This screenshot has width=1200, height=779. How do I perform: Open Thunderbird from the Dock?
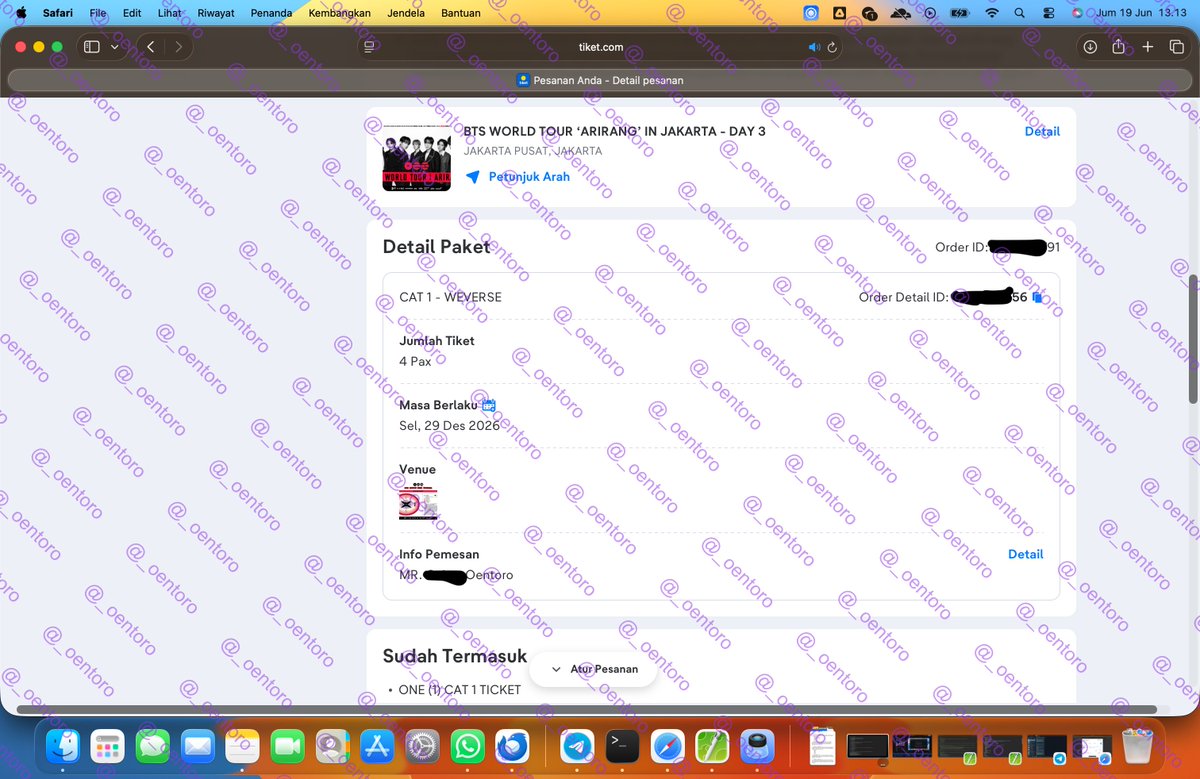512,746
